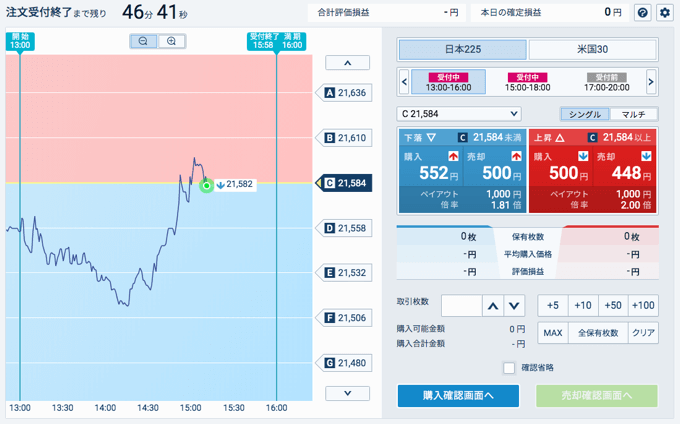This screenshot has height=424, width=680.
Task: Switch to シングル mode
Action: click(585, 114)
